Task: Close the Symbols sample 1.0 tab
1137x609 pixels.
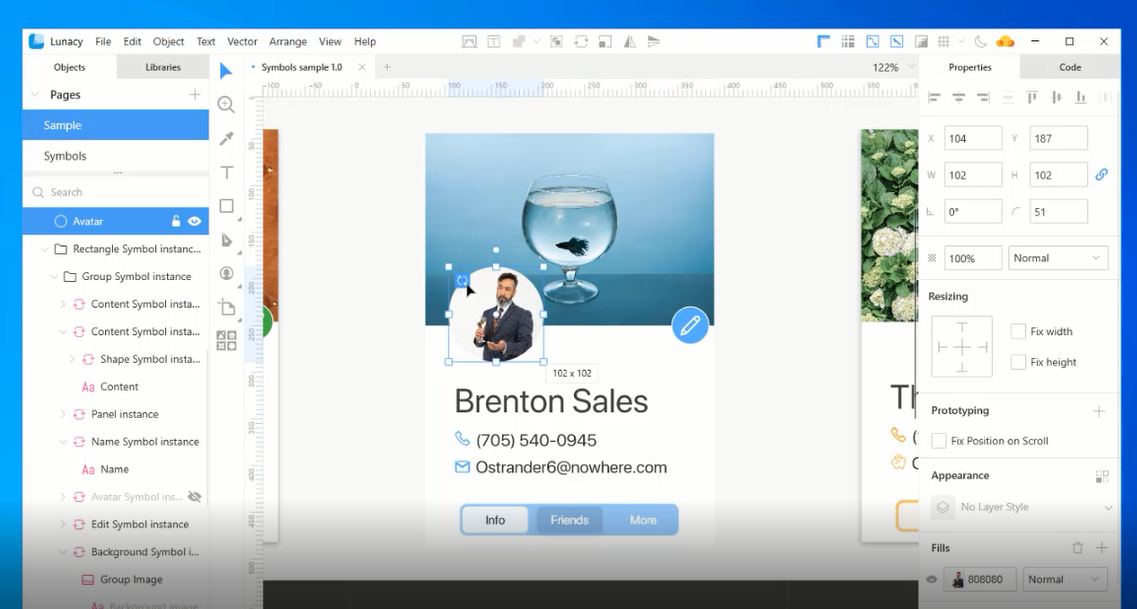Action: [x=362, y=67]
